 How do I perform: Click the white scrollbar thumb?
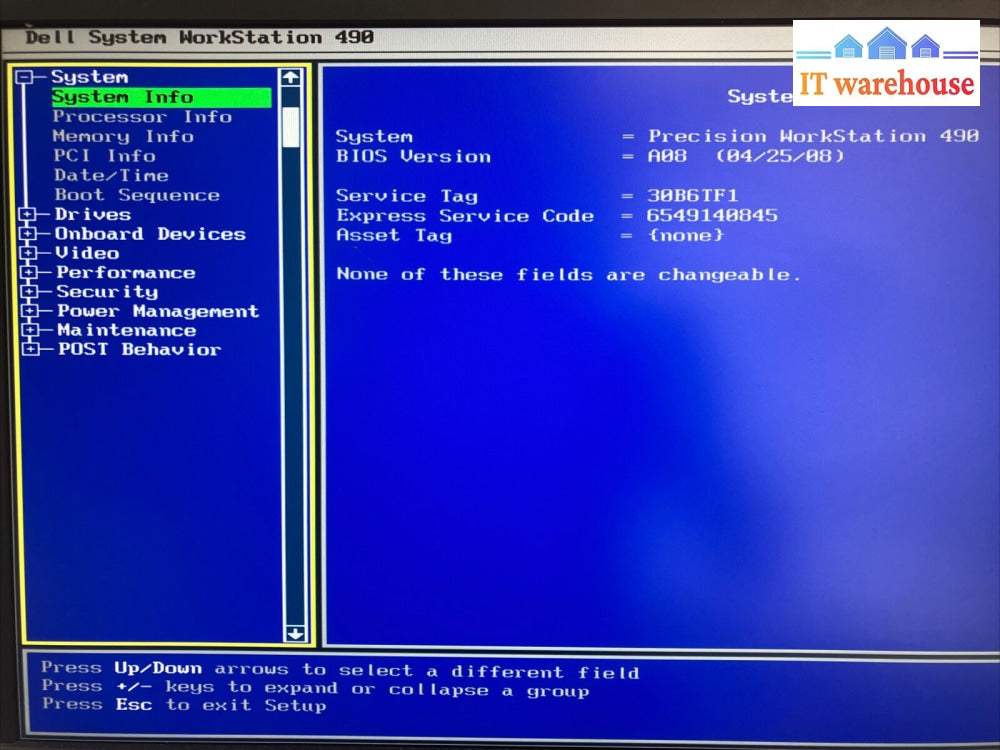click(291, 127)
